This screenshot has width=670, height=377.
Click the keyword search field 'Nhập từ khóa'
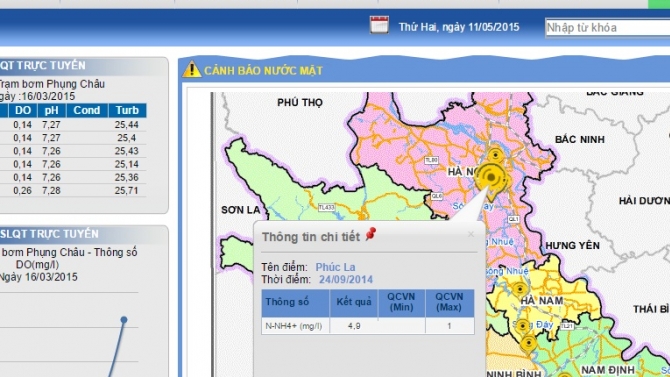(608, 28)
